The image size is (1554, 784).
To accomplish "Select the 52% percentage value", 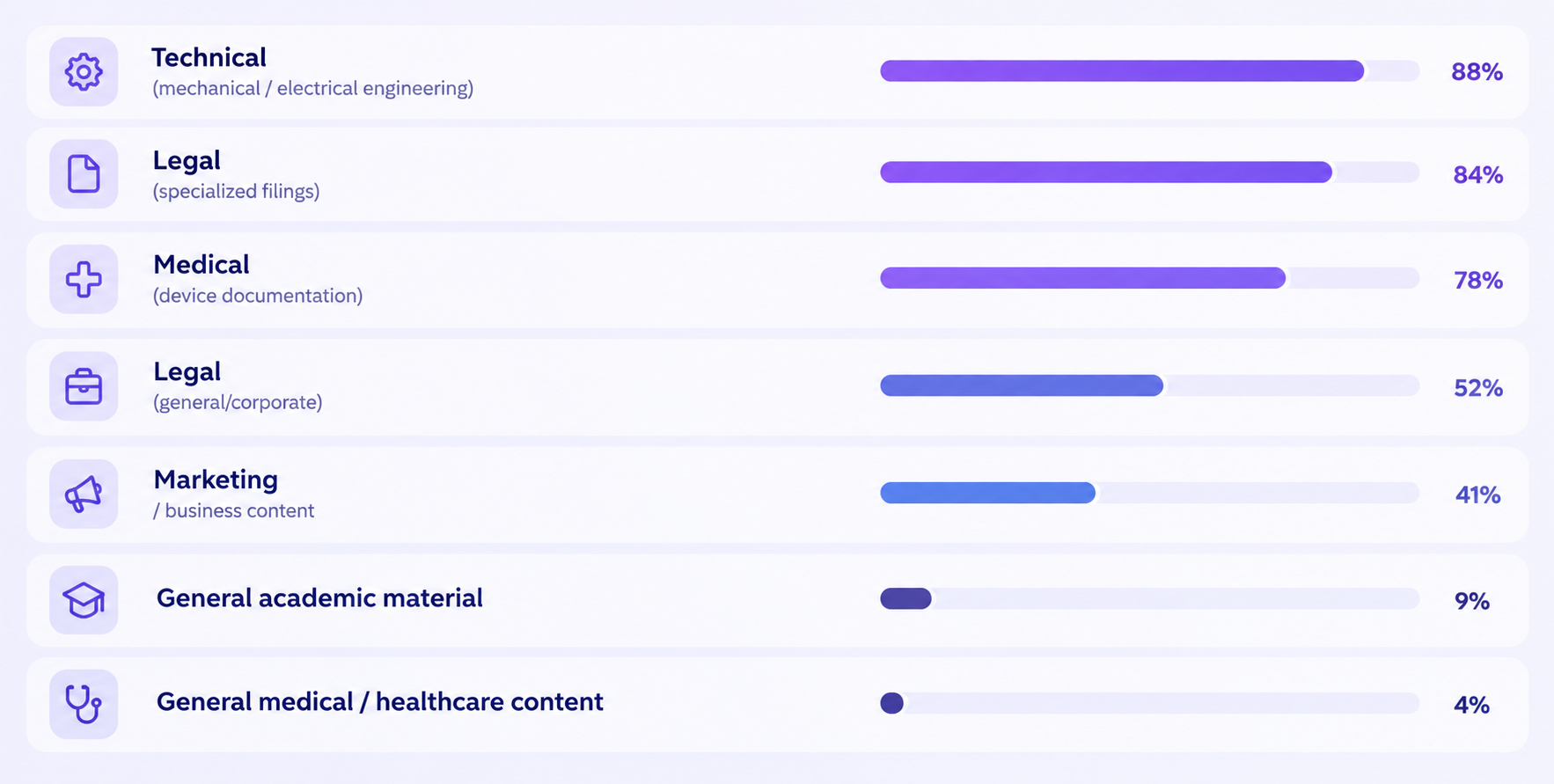I will click(x=1478, y=388).
